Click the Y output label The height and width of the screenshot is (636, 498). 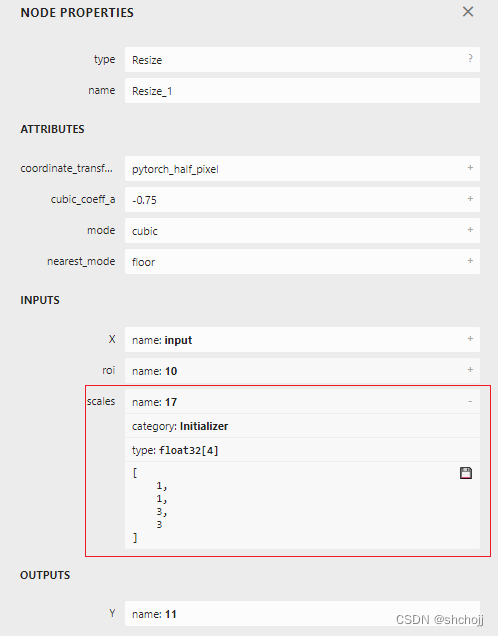[x=112, y=613]
